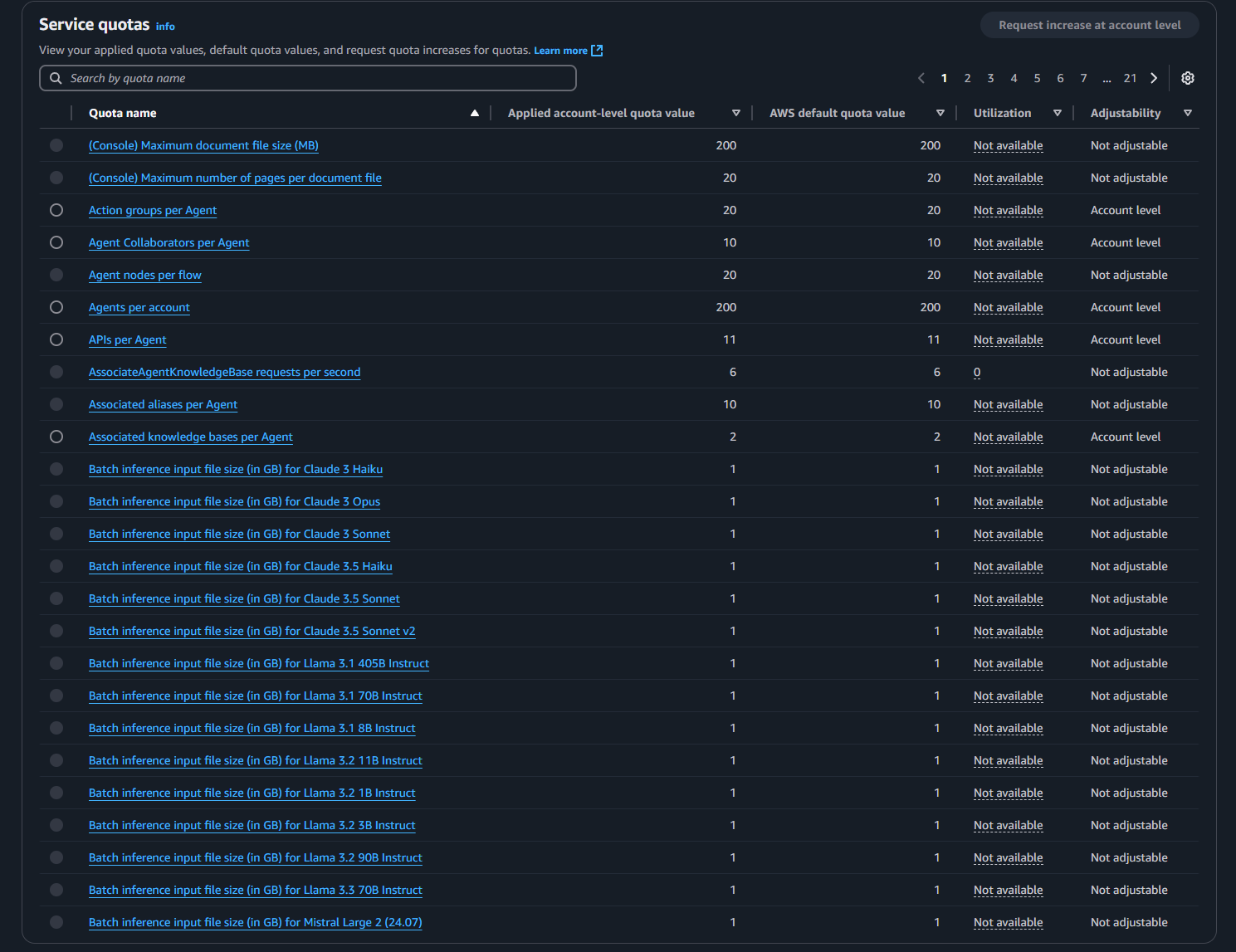Click the Utilization value 0 for AssociateAgentKnowledgeBase
1236x952 pixels.
click(977, 372)
